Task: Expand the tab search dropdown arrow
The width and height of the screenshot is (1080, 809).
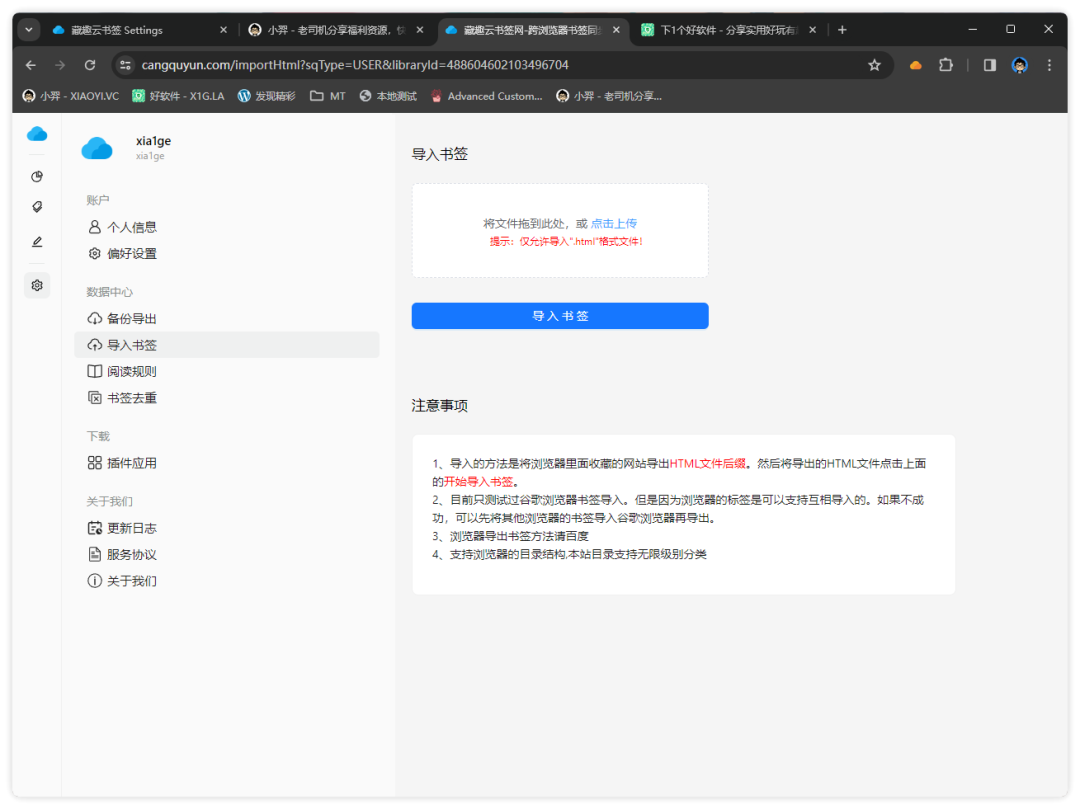Action: coord(28,30)
